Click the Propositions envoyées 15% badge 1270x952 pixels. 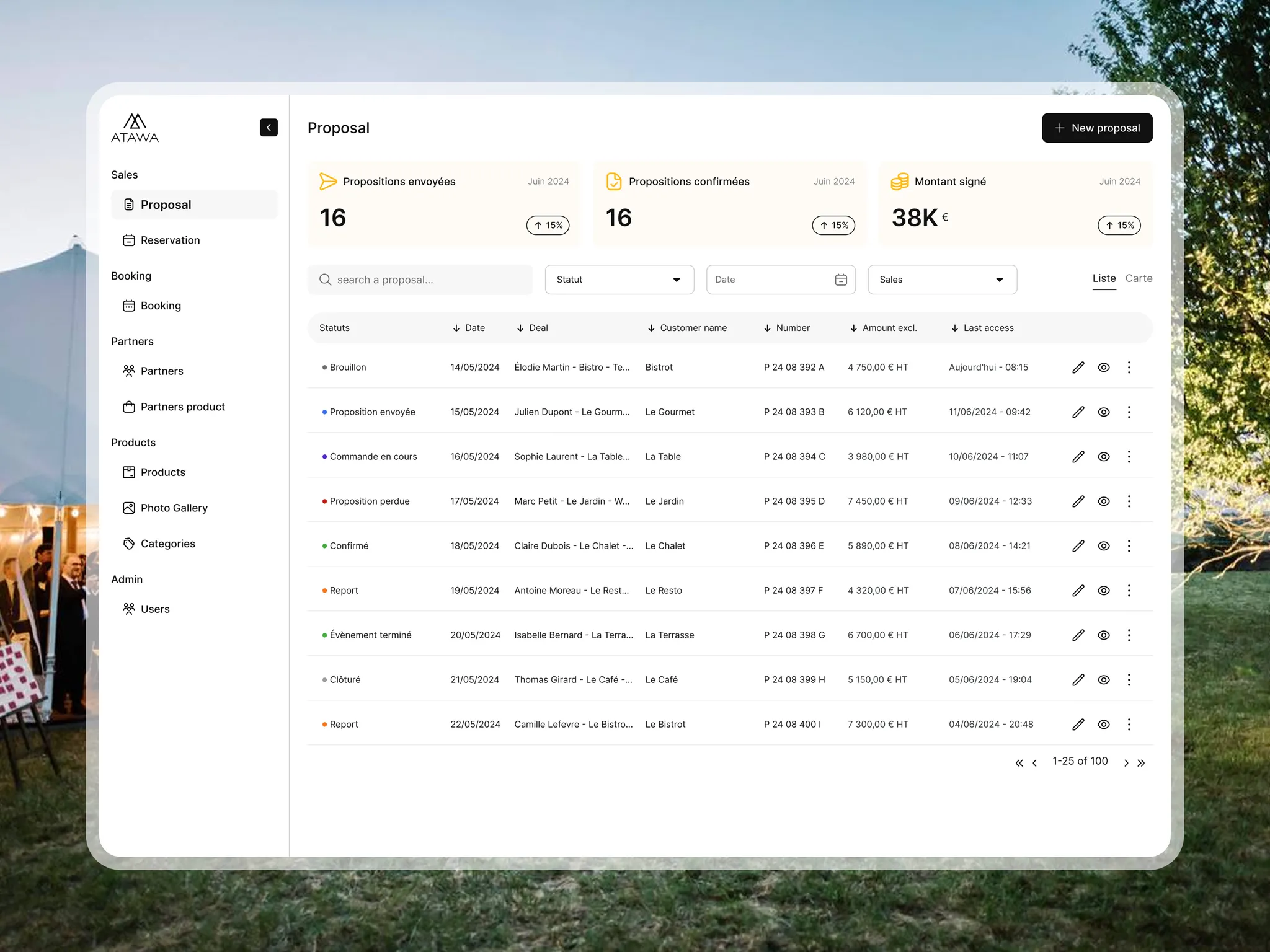(x=548, y=225)
